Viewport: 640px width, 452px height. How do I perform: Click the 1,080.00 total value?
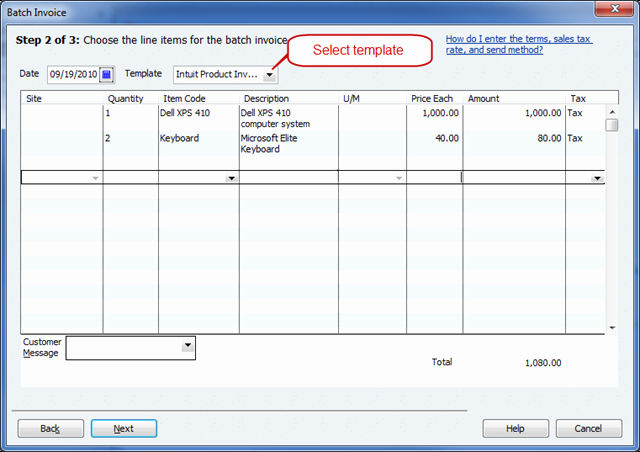pyautogui.click(x=543, y=363)
